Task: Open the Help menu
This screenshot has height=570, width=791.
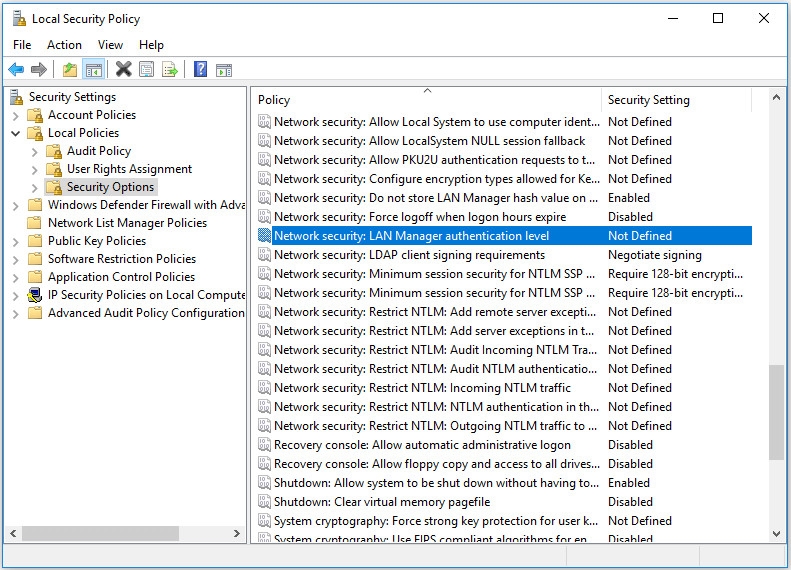Action: pos(151,45)
